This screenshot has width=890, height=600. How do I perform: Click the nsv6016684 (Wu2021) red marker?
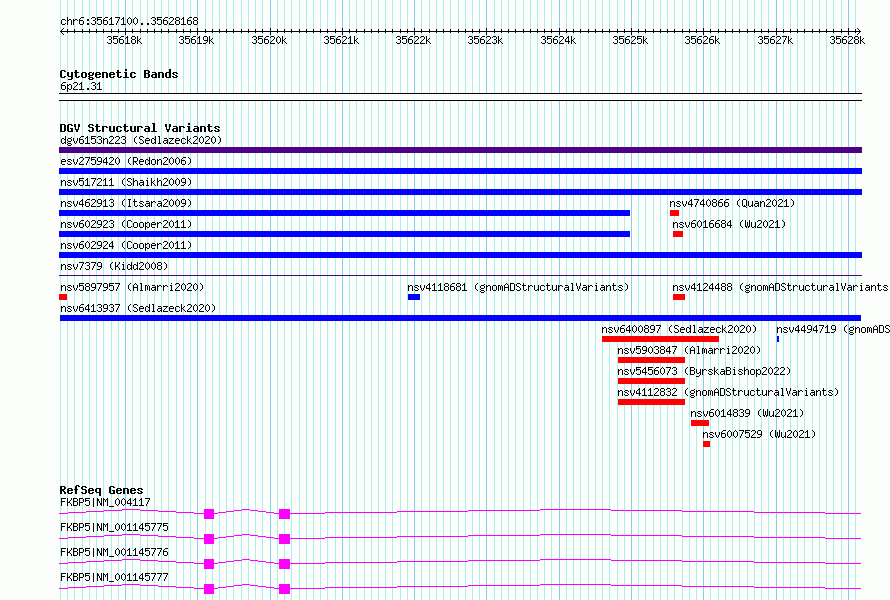678,234
